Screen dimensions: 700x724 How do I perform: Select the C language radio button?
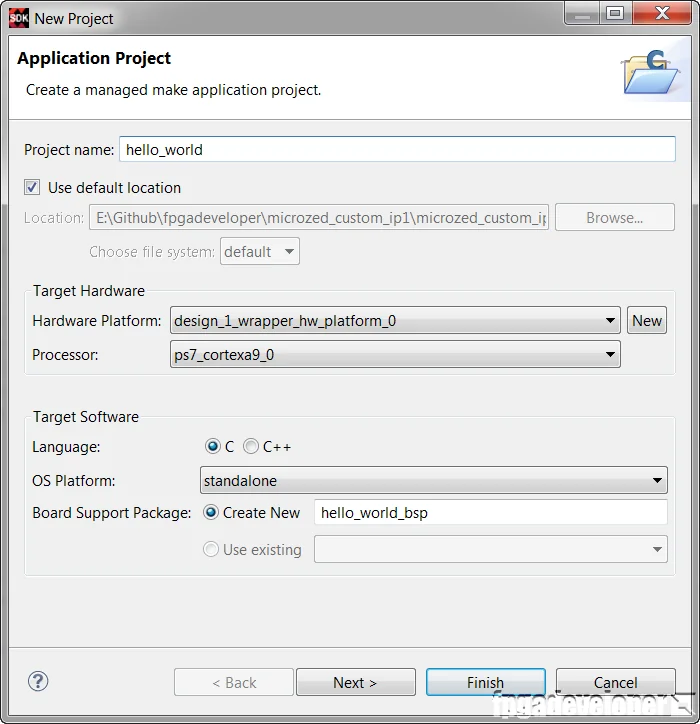coord(212,446)
